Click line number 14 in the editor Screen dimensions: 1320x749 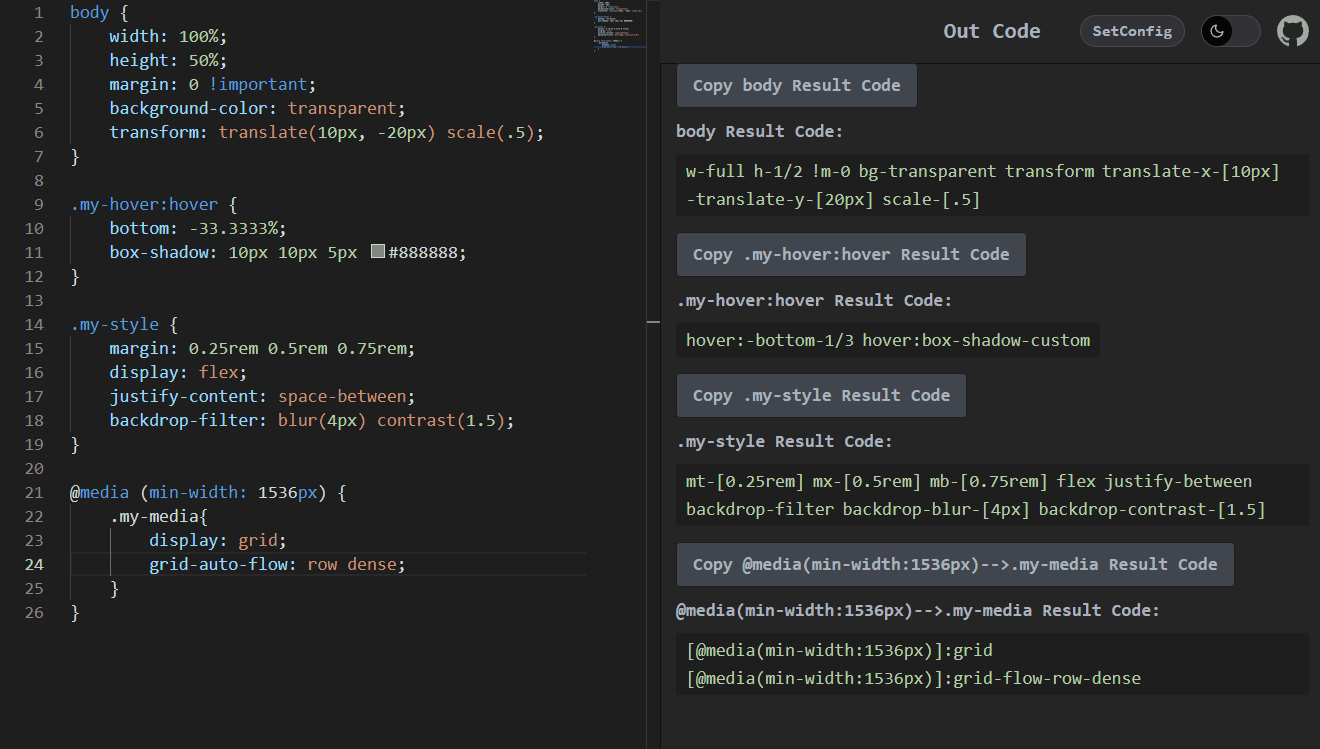(x=34, y=324)
